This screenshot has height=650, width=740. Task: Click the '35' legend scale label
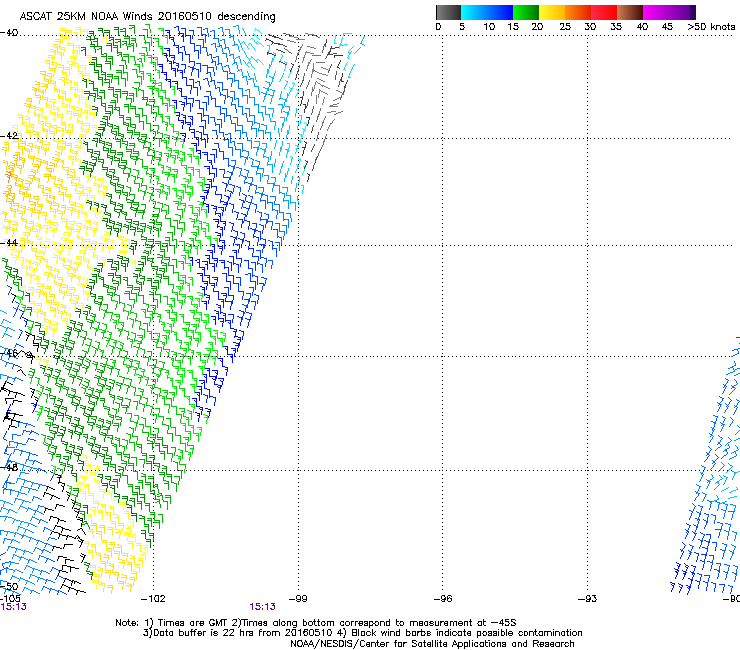[616, 26]
